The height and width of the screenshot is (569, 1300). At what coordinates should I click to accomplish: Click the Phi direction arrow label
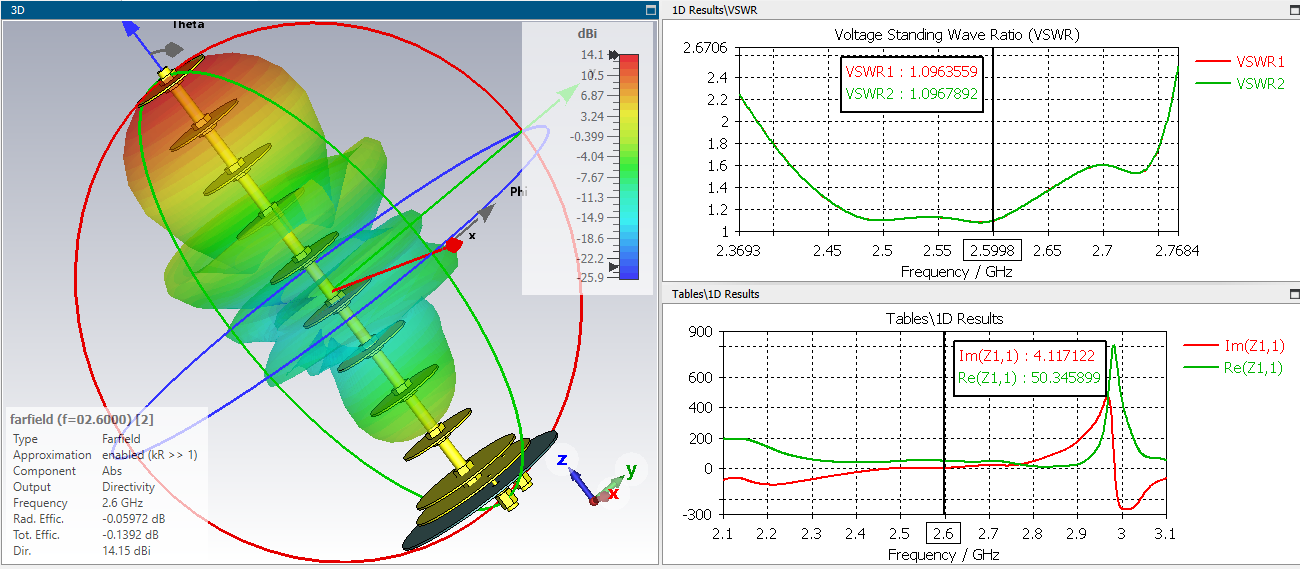518,191
